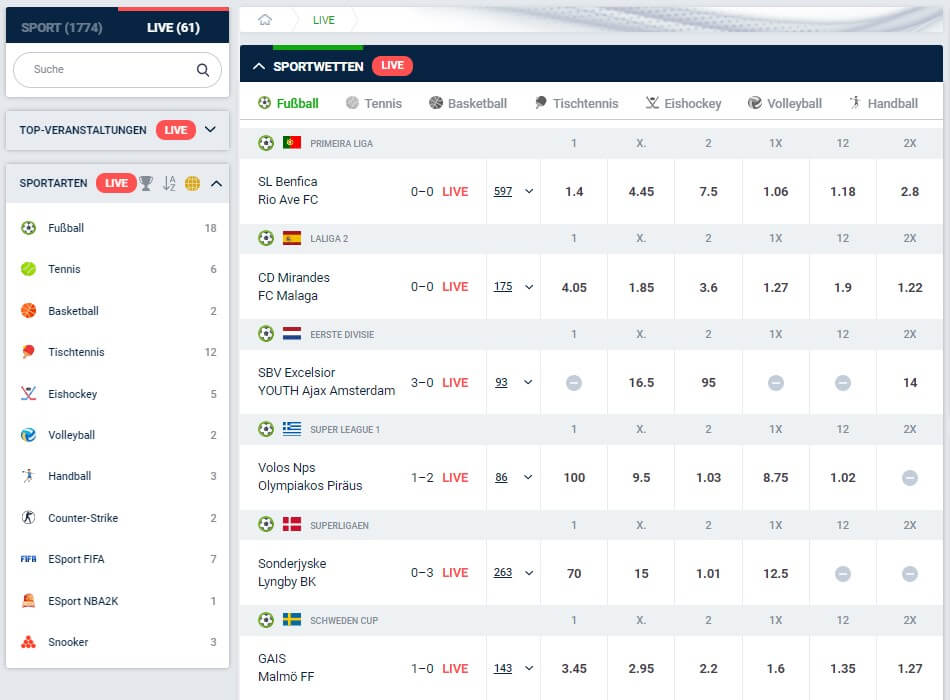Click LIVE in the breadcrumb
Viewport: 950px width, 700px height.
tap(324, 20)
